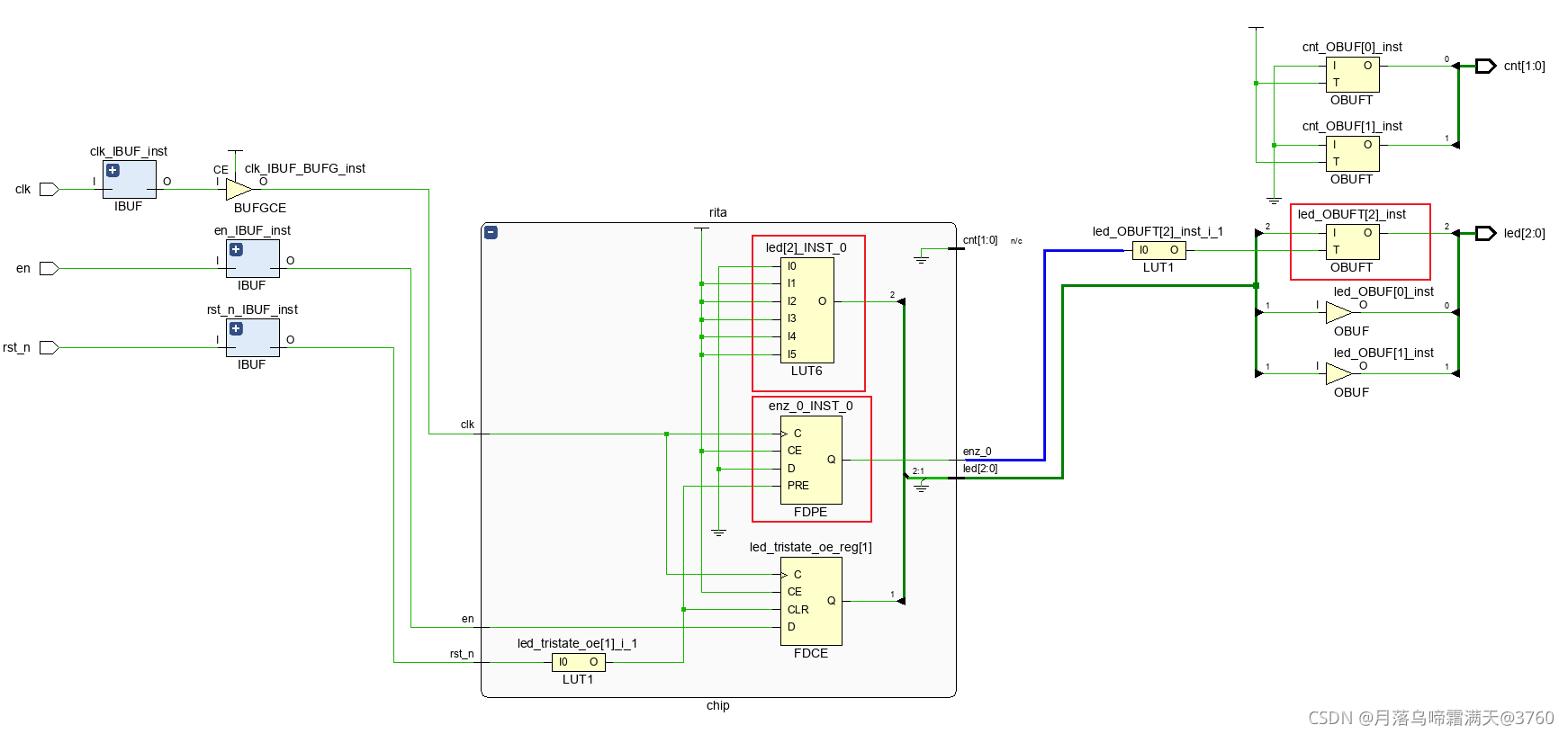Expand the clk_IBUF_inst block plus icon
Image resolution: width=1568 pixels, height=734 pixels.
click(113, 170)
